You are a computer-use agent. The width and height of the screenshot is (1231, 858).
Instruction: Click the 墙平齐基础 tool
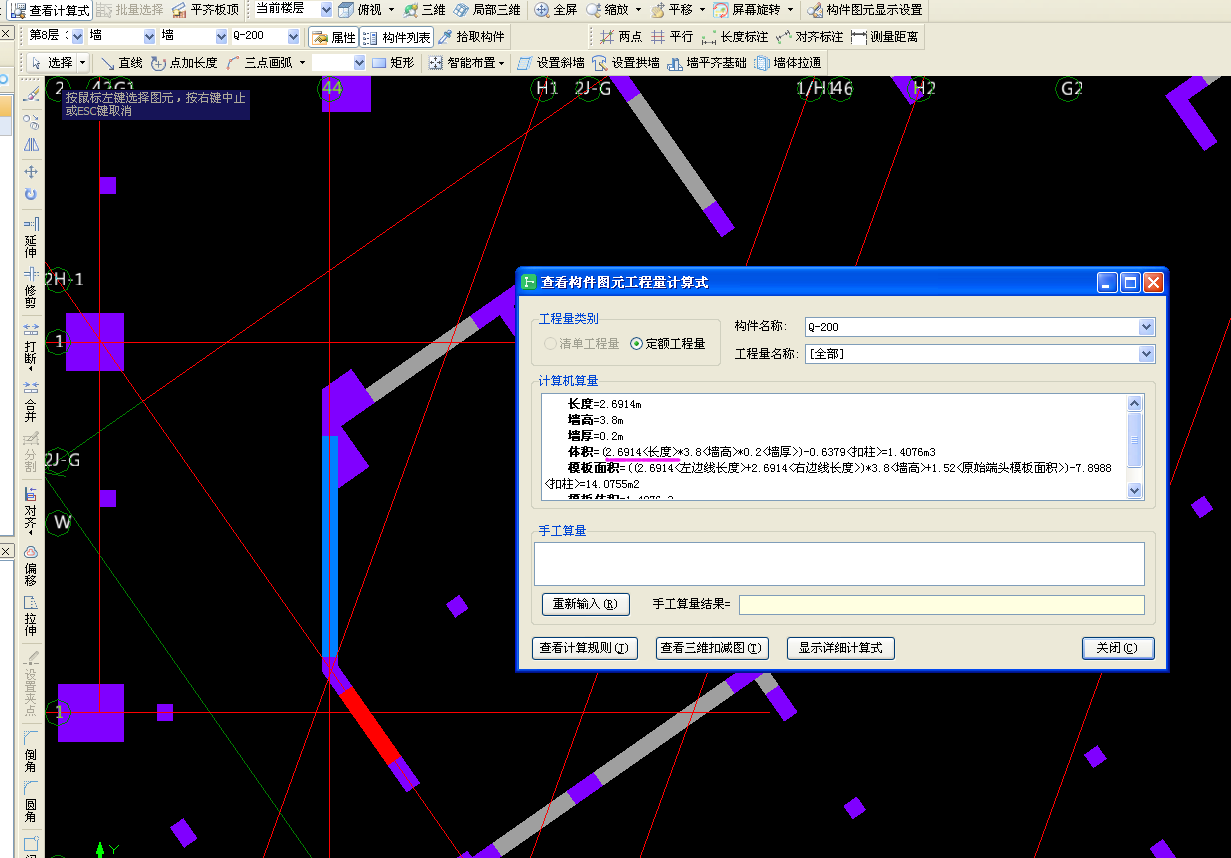click(x=707, y=63)
